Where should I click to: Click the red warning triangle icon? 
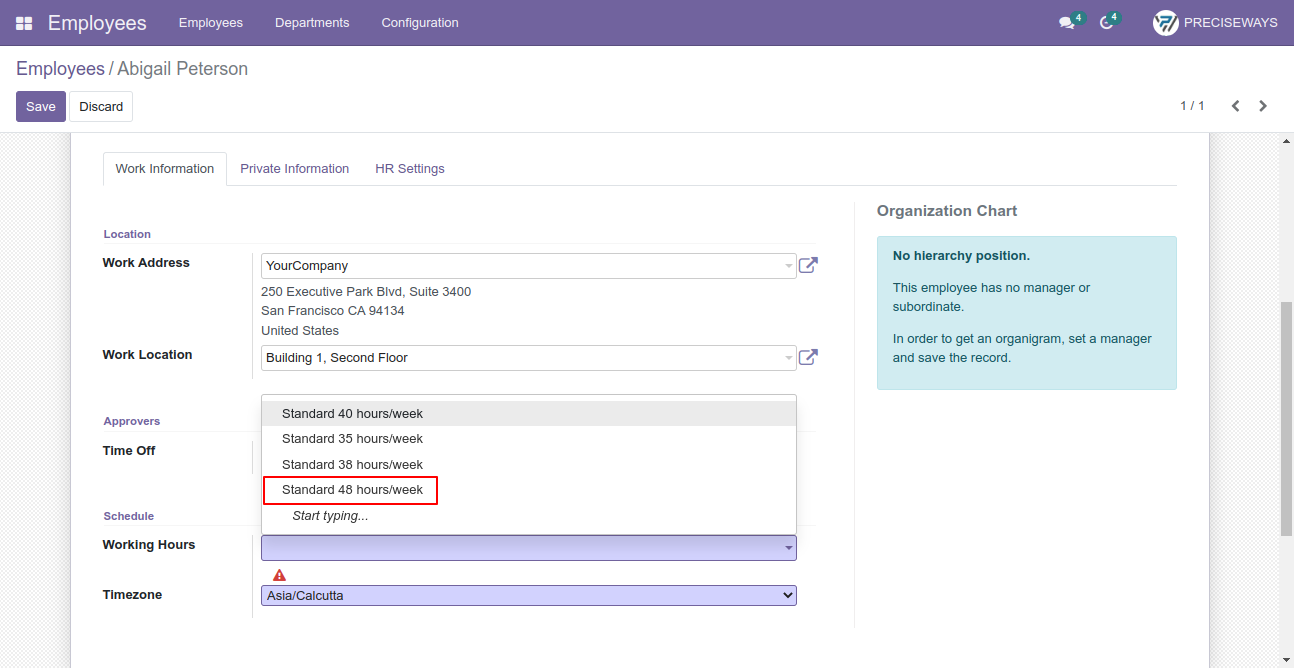click(279, 575)
